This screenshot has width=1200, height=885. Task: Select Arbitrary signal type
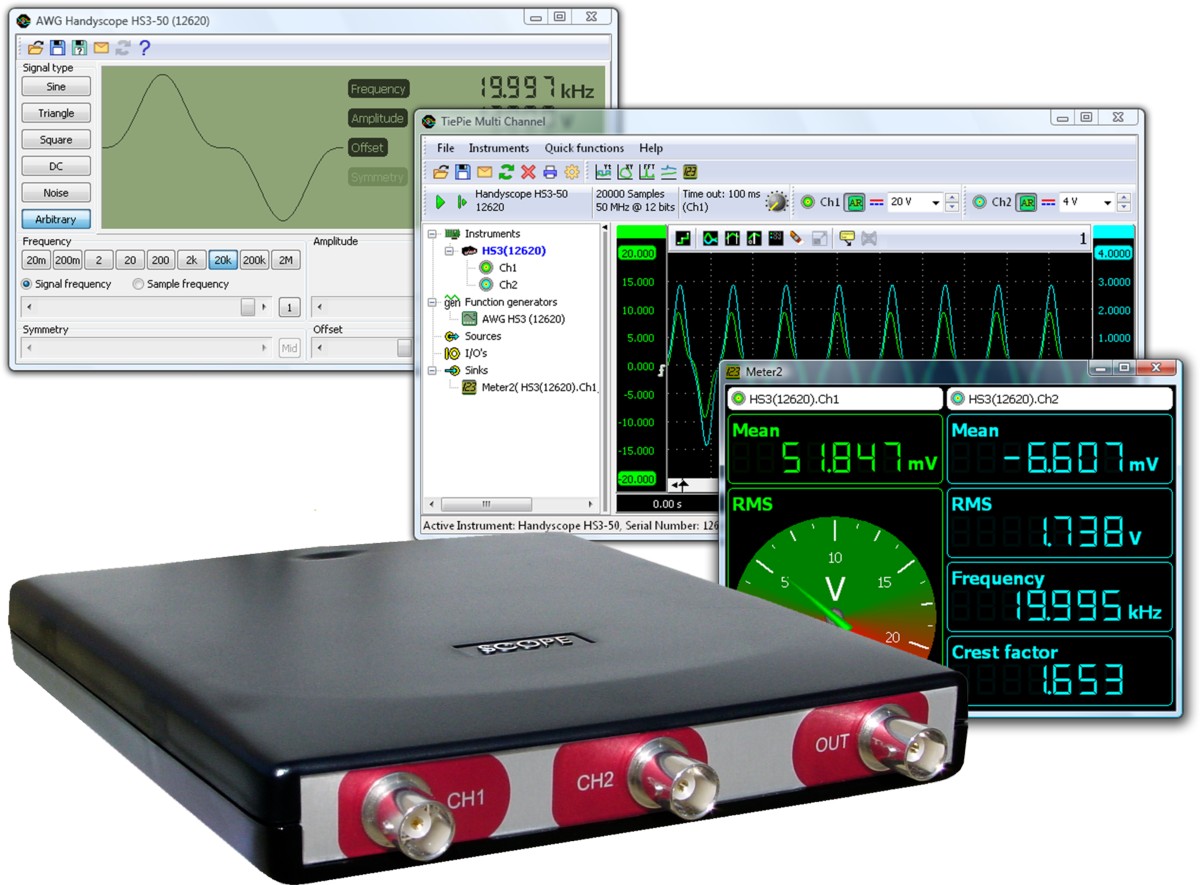click(57, 219)
